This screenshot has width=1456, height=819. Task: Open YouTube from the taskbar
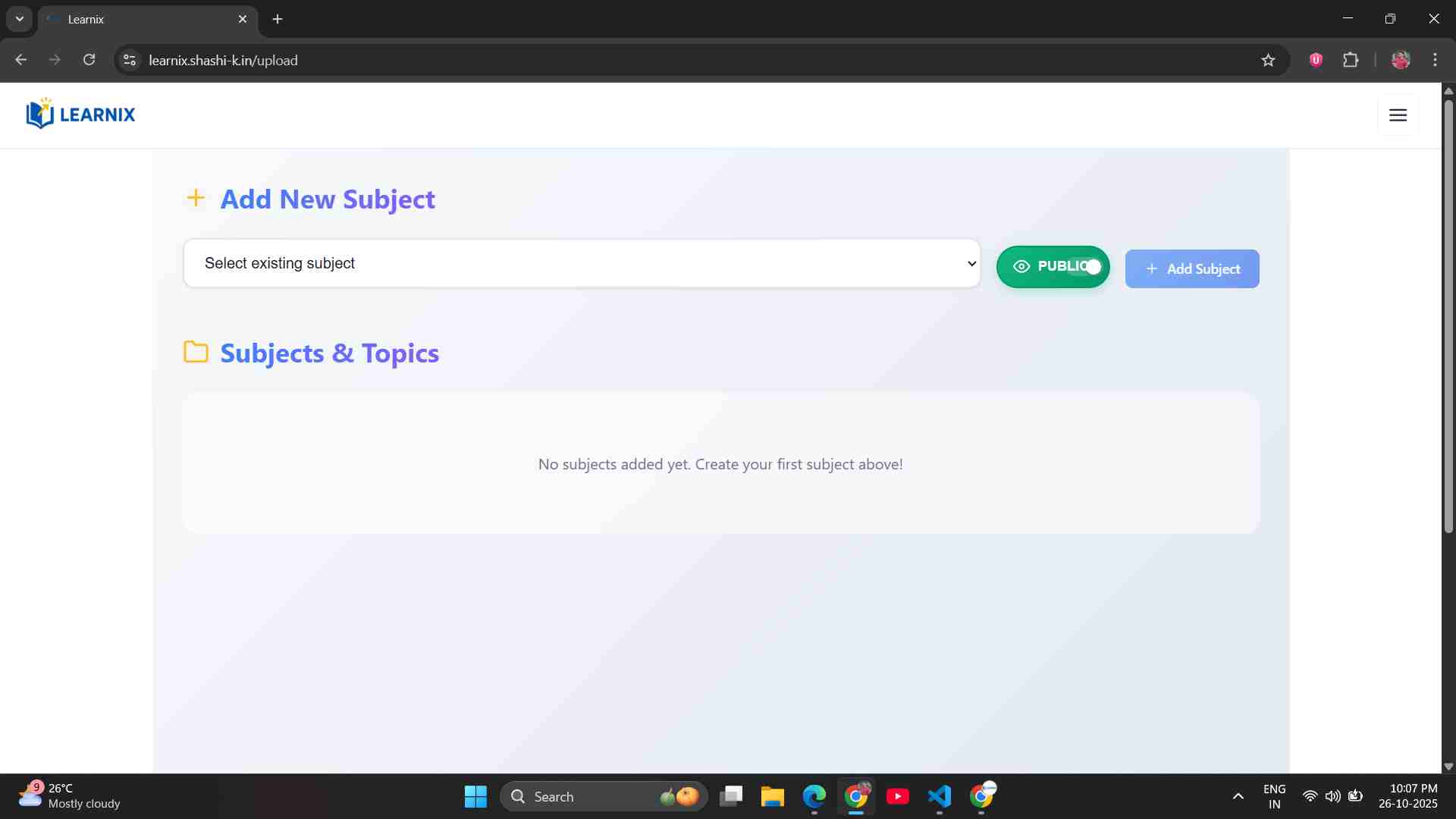898,797
